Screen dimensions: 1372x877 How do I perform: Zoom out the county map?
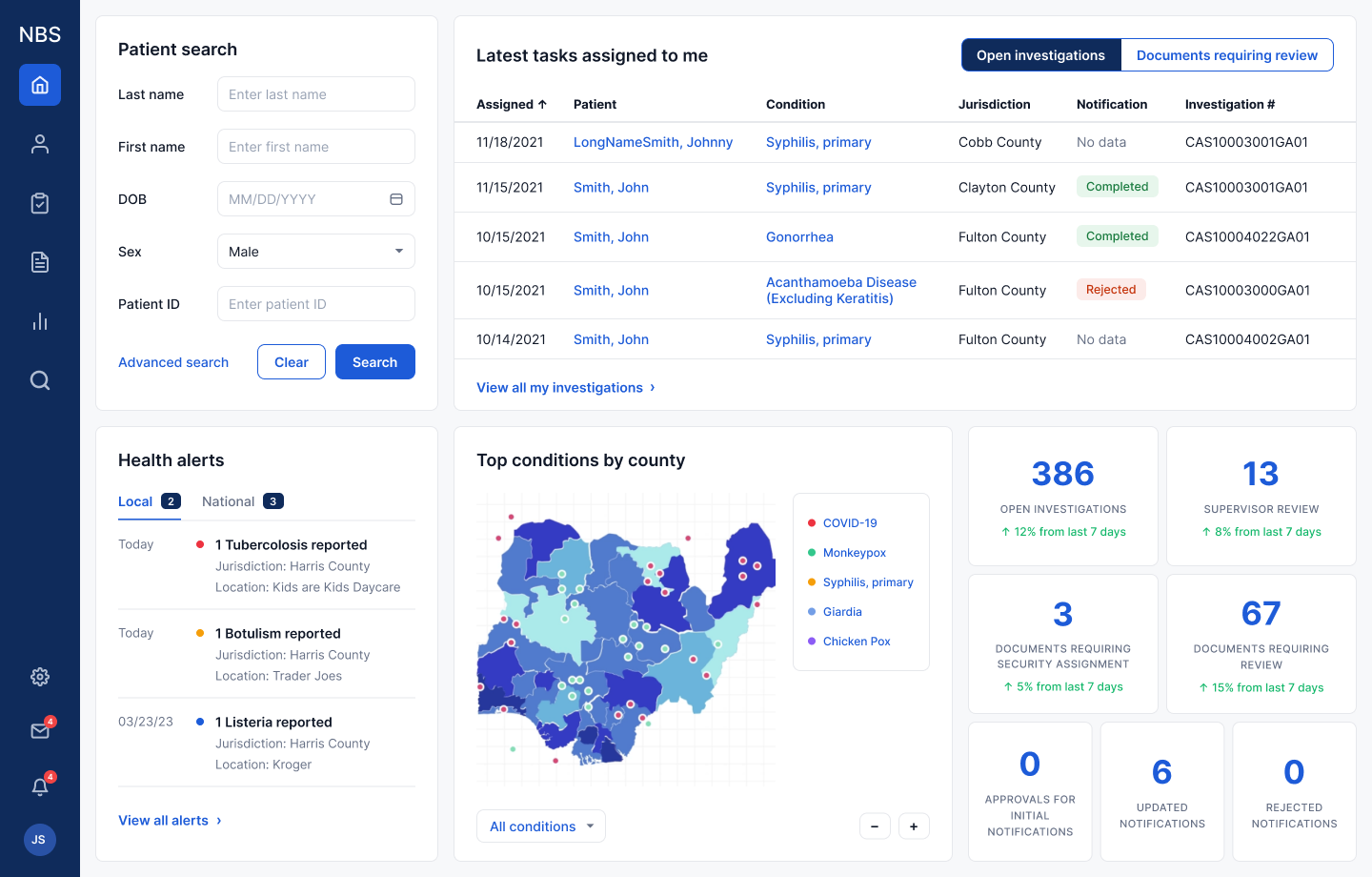tap(875, 826)
